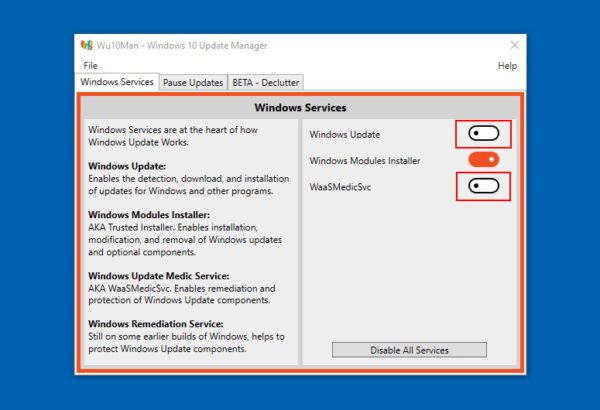Click the 'Windows Update Medic Service:' heading
Screen dimensions: 600x410
[x=159, y=276]
